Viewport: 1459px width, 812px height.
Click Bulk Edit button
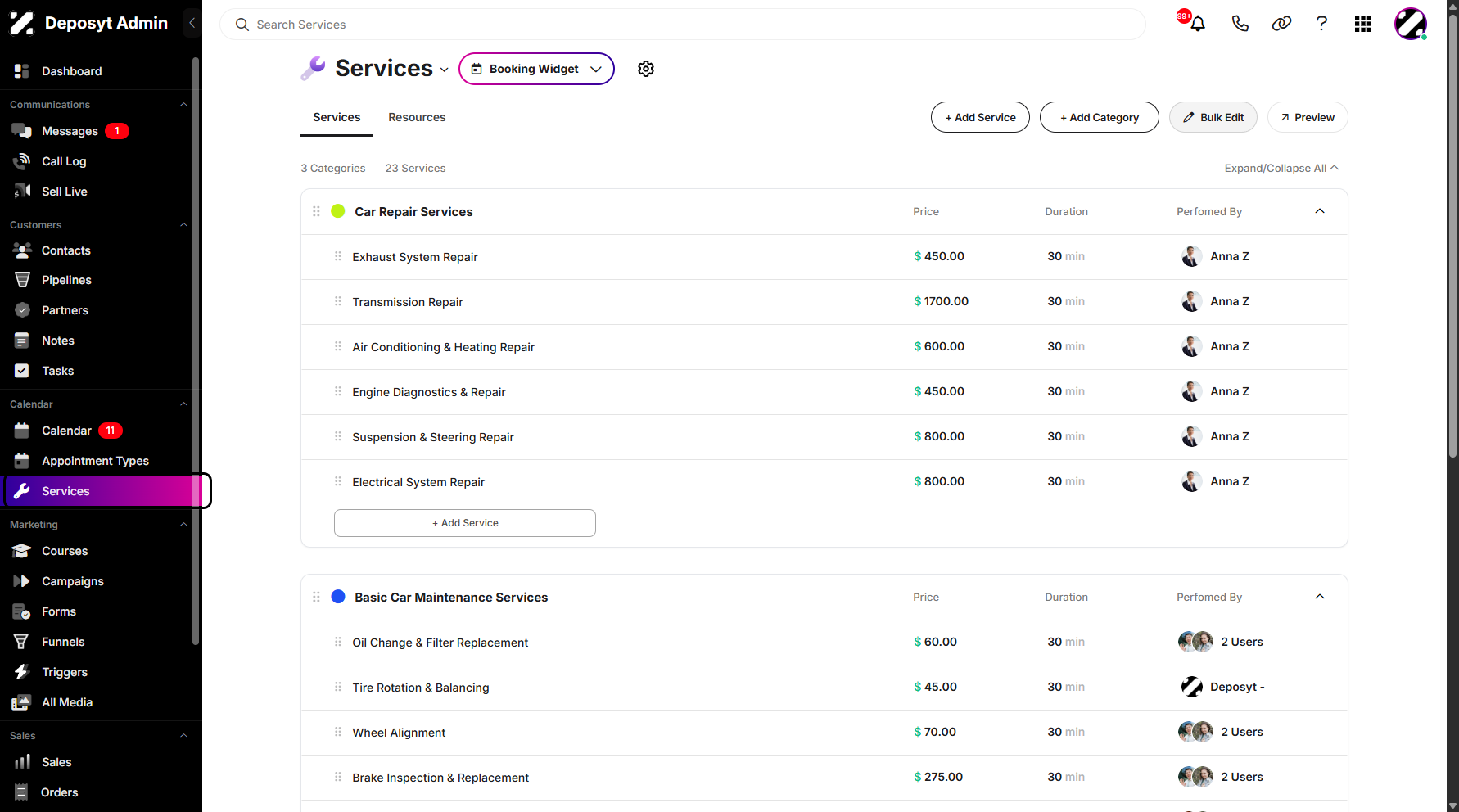pos(1213,117)
